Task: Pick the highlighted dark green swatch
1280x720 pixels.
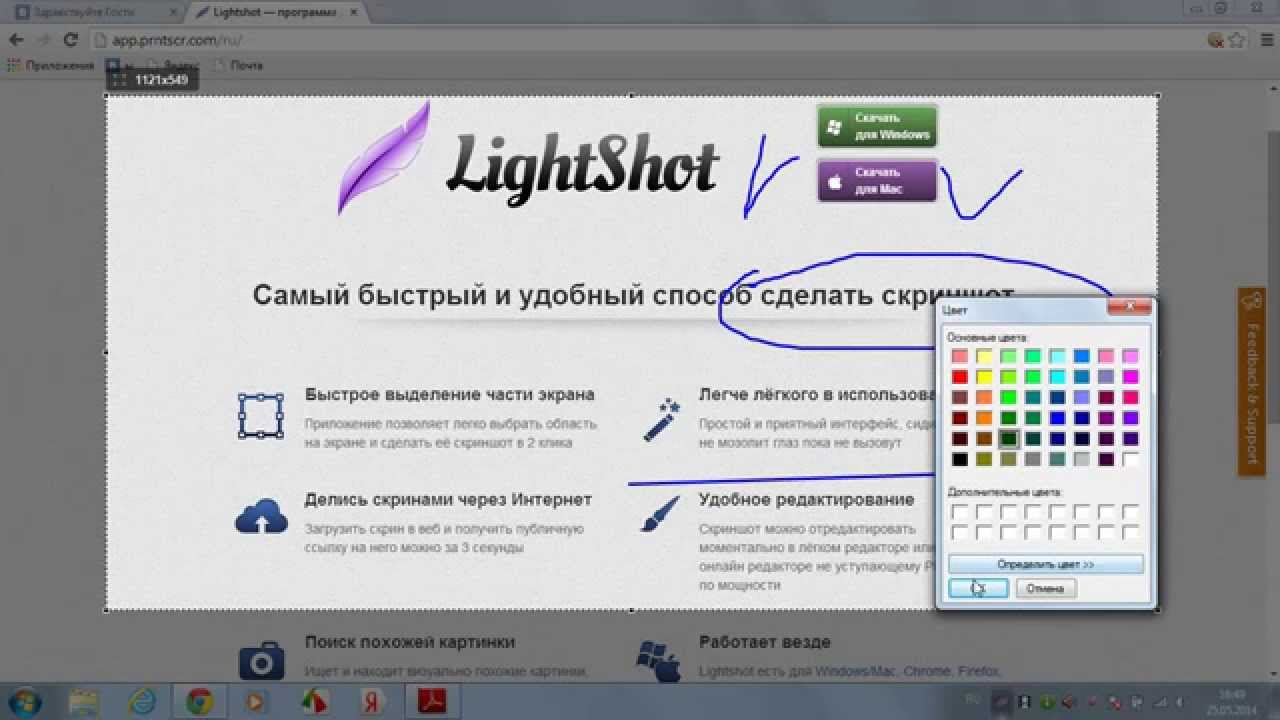Action: click(x=1009, y=439)
